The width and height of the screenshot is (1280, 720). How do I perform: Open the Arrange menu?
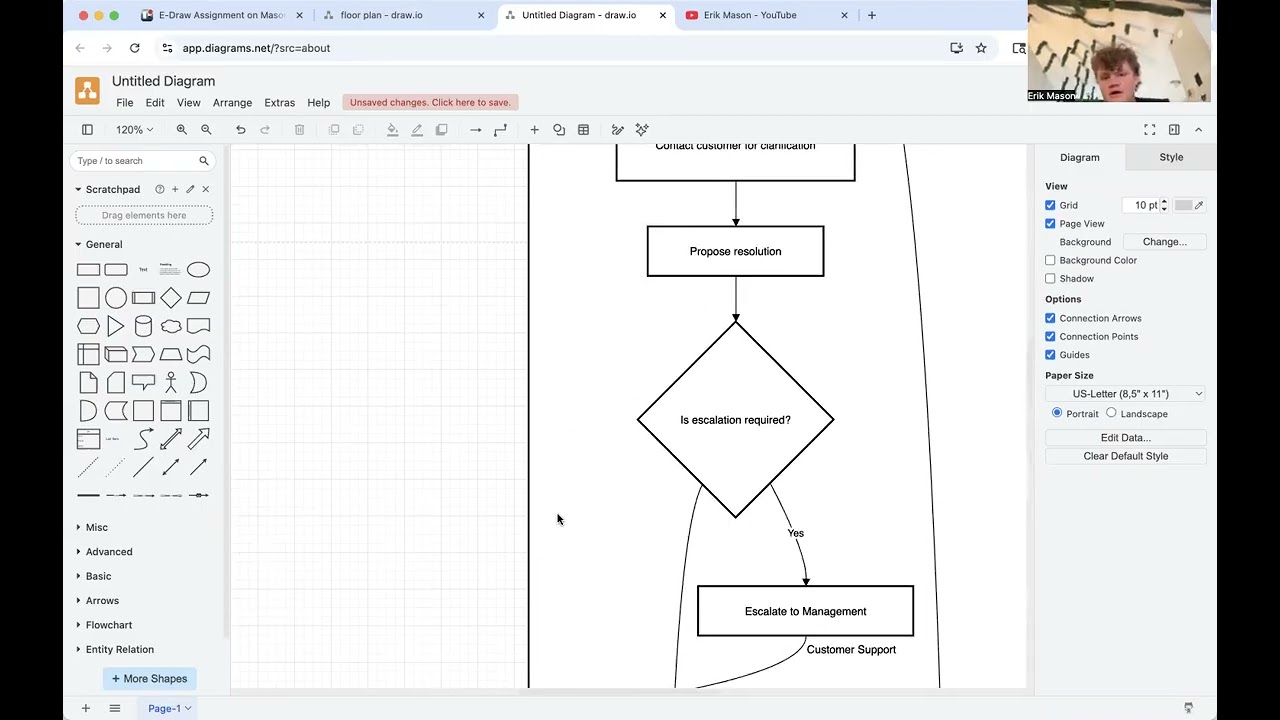232,103
